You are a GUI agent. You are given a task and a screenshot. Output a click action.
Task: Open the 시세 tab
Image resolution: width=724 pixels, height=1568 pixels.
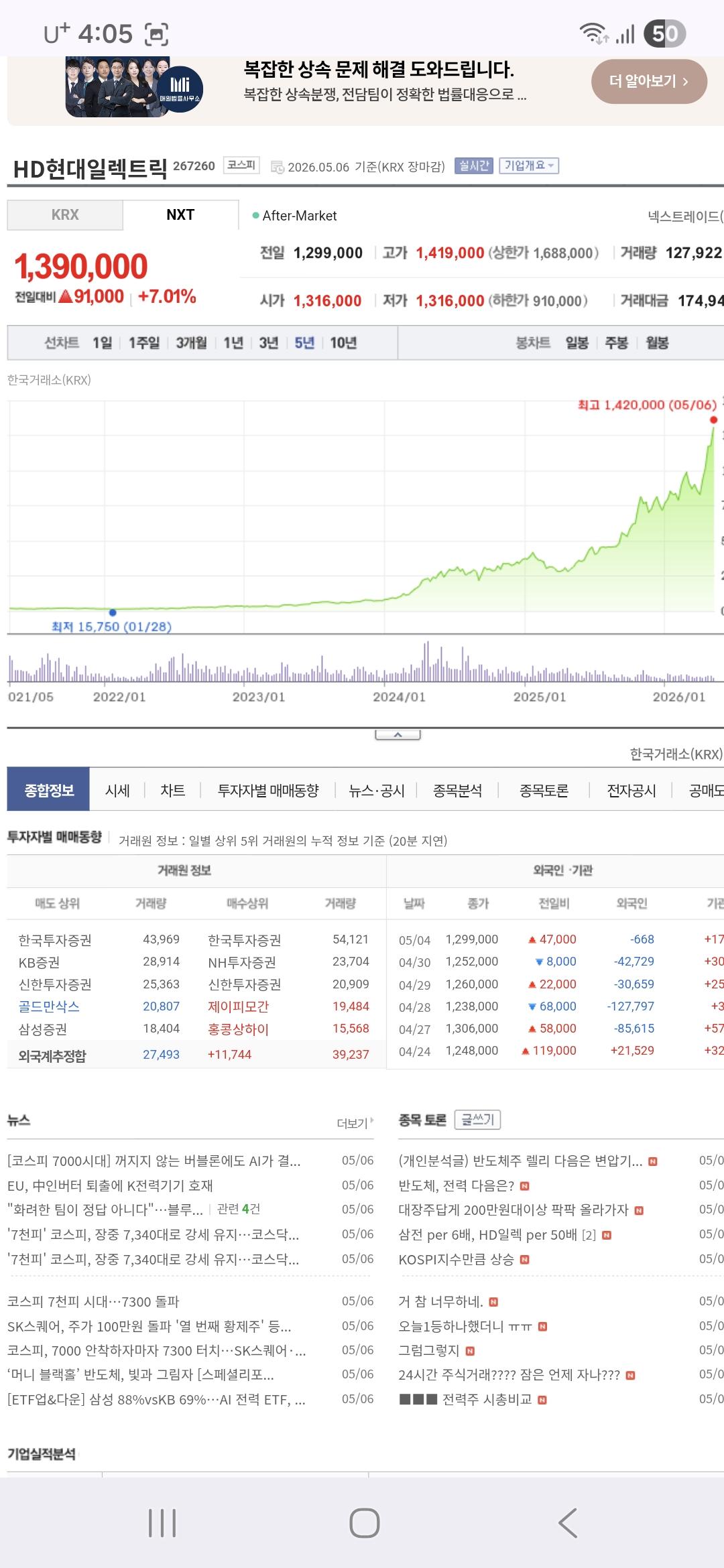coord(117,791)
